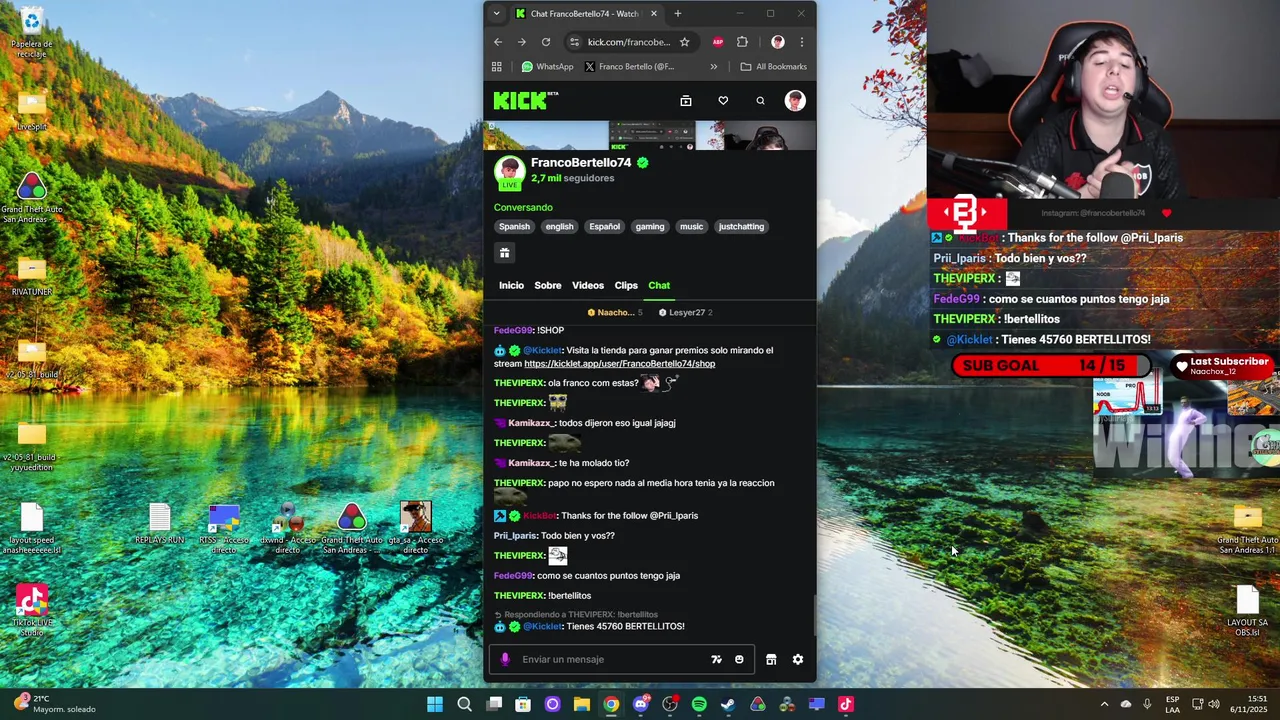Select LAYOUT SA OBS.lsl desktop file

(1247, 611)
